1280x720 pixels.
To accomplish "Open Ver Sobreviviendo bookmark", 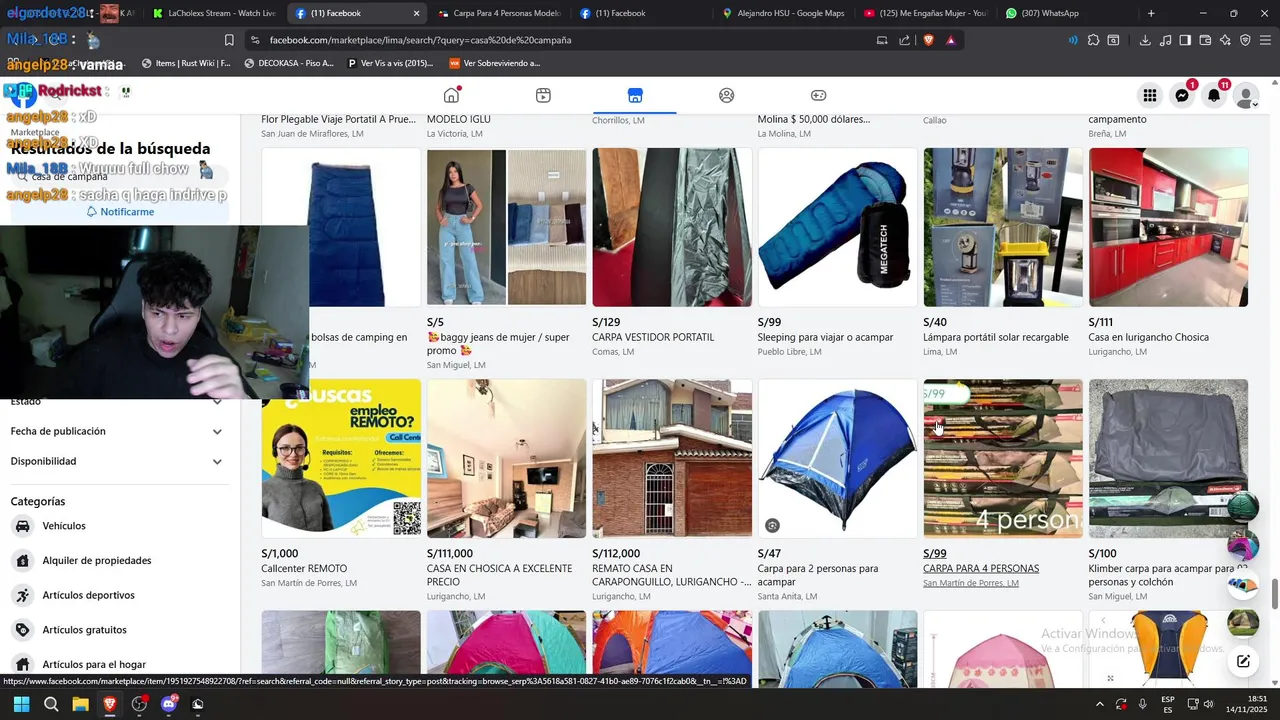I will (494, 63).
